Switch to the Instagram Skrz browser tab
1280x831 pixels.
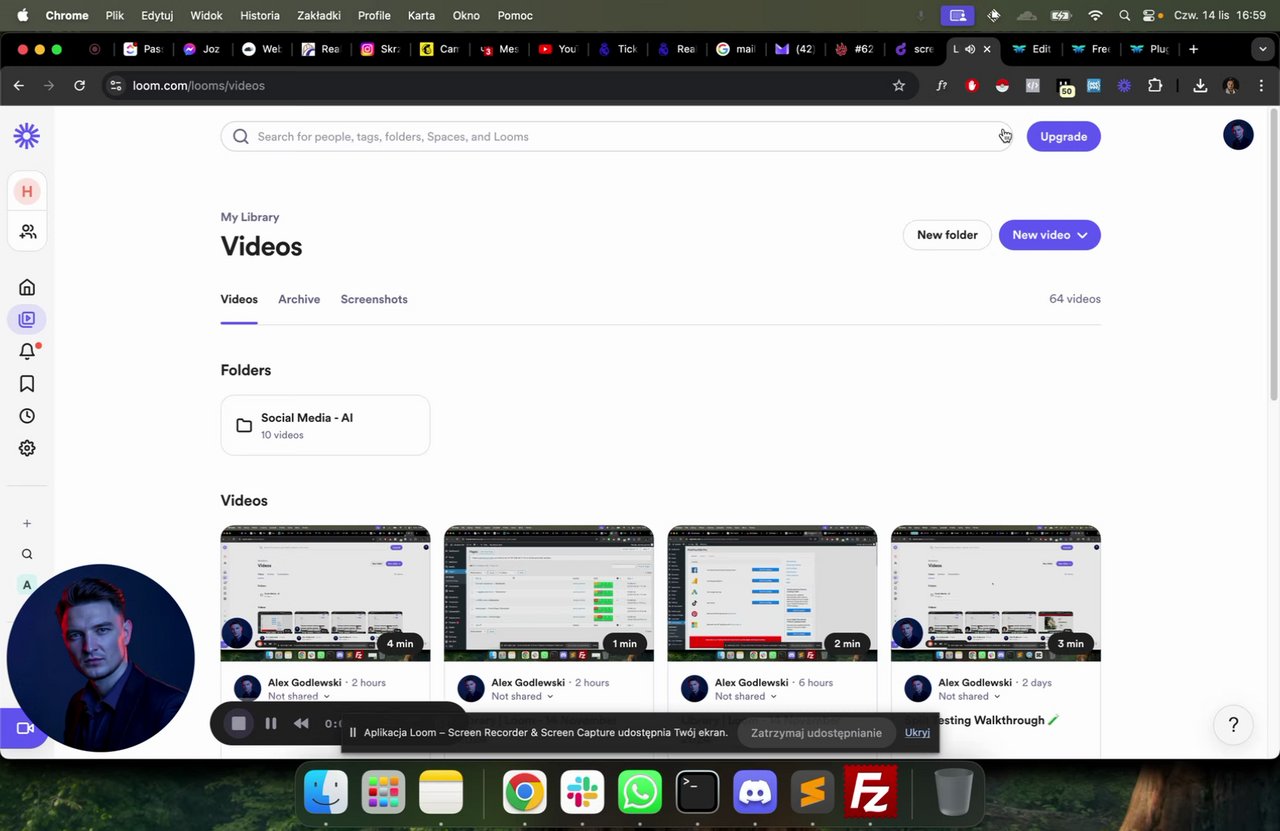tap(380, 49)
